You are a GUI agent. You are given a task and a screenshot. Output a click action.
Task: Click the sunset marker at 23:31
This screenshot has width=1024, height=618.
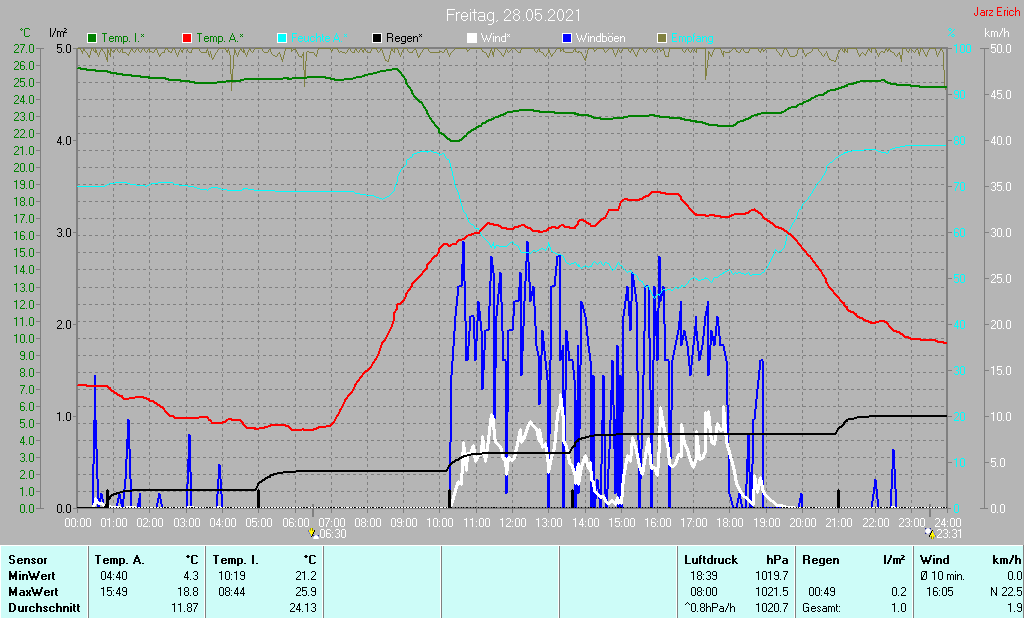click(932, 534)
